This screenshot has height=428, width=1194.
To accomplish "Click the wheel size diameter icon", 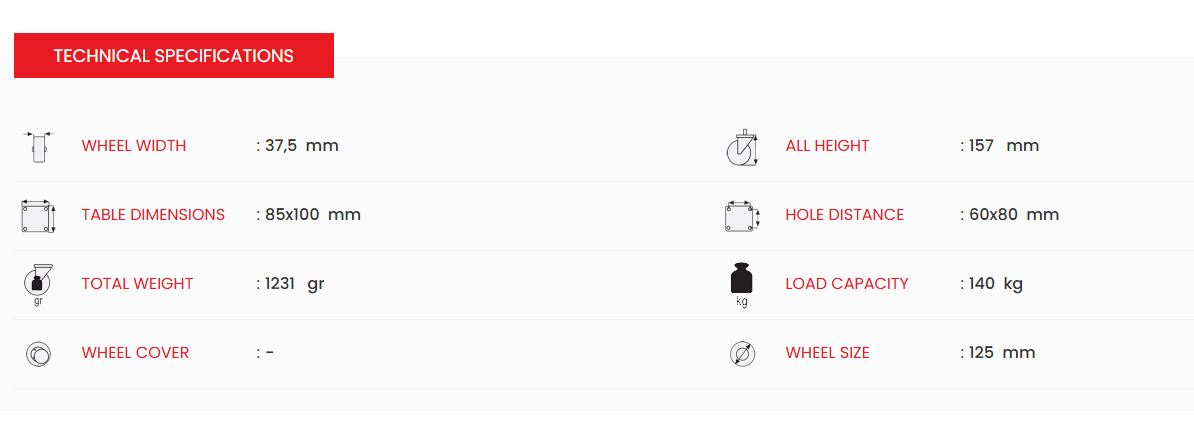I will pyautogui.click(x=741, y=353).
